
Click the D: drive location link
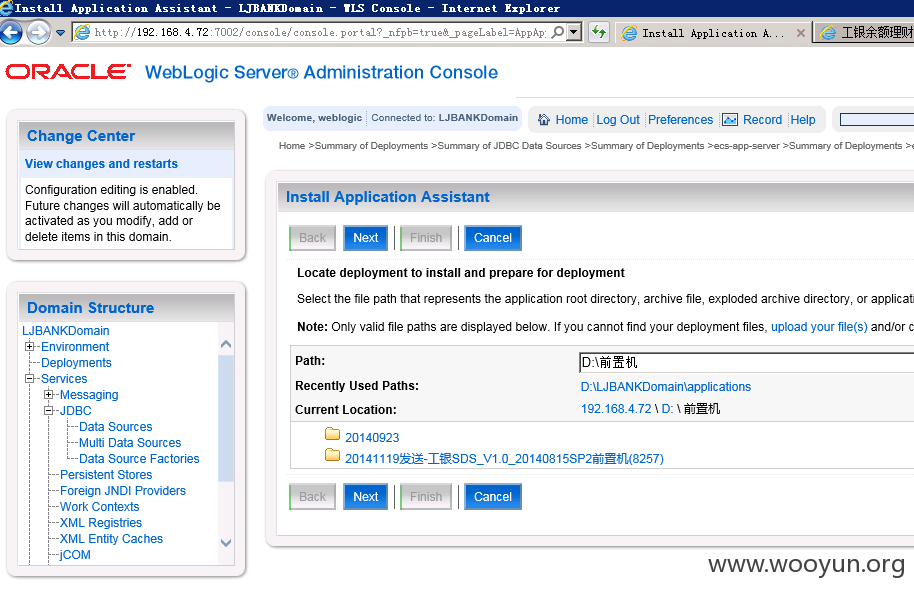[667, 409]
